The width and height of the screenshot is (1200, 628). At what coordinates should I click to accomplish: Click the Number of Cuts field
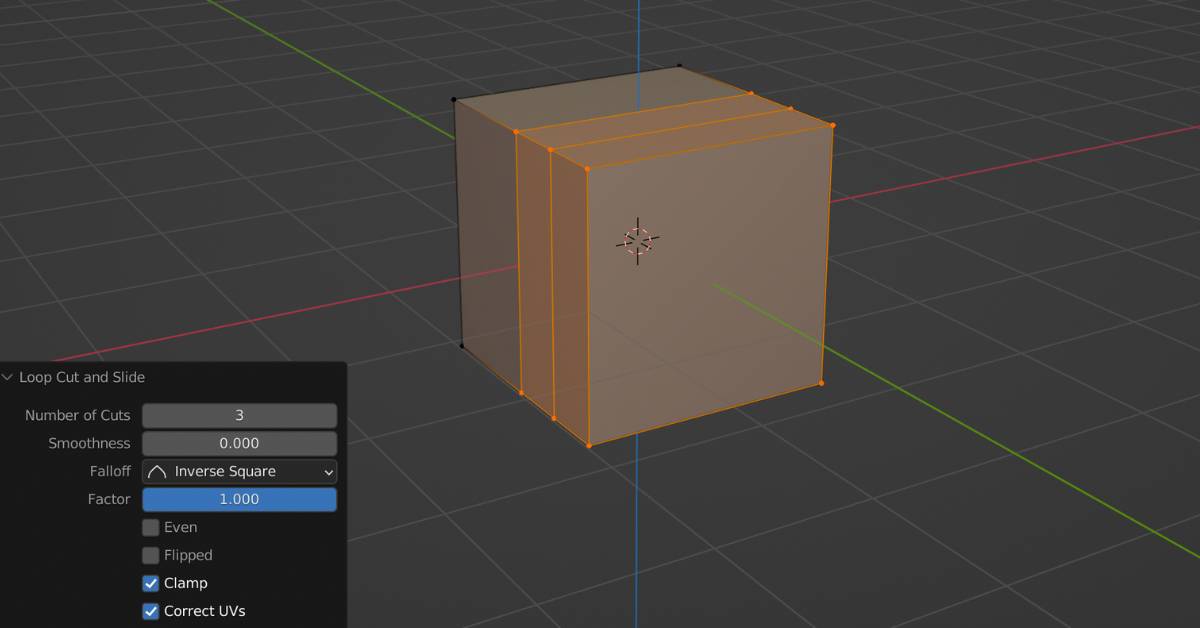(239, 415)
